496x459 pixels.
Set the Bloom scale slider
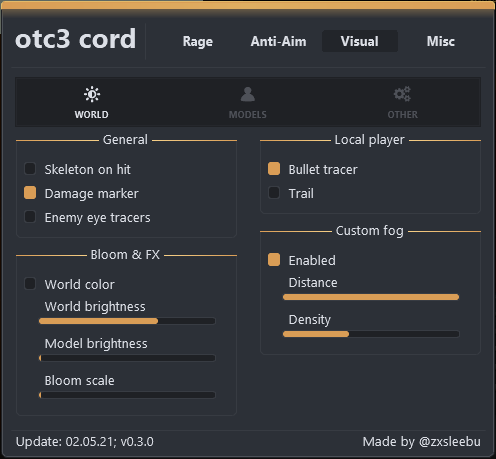pos(127,395)
